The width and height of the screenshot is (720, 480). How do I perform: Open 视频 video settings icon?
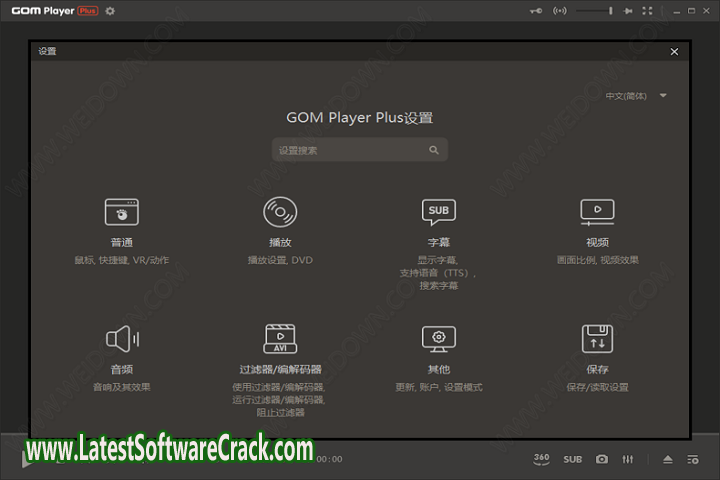(x=597, y=212)
